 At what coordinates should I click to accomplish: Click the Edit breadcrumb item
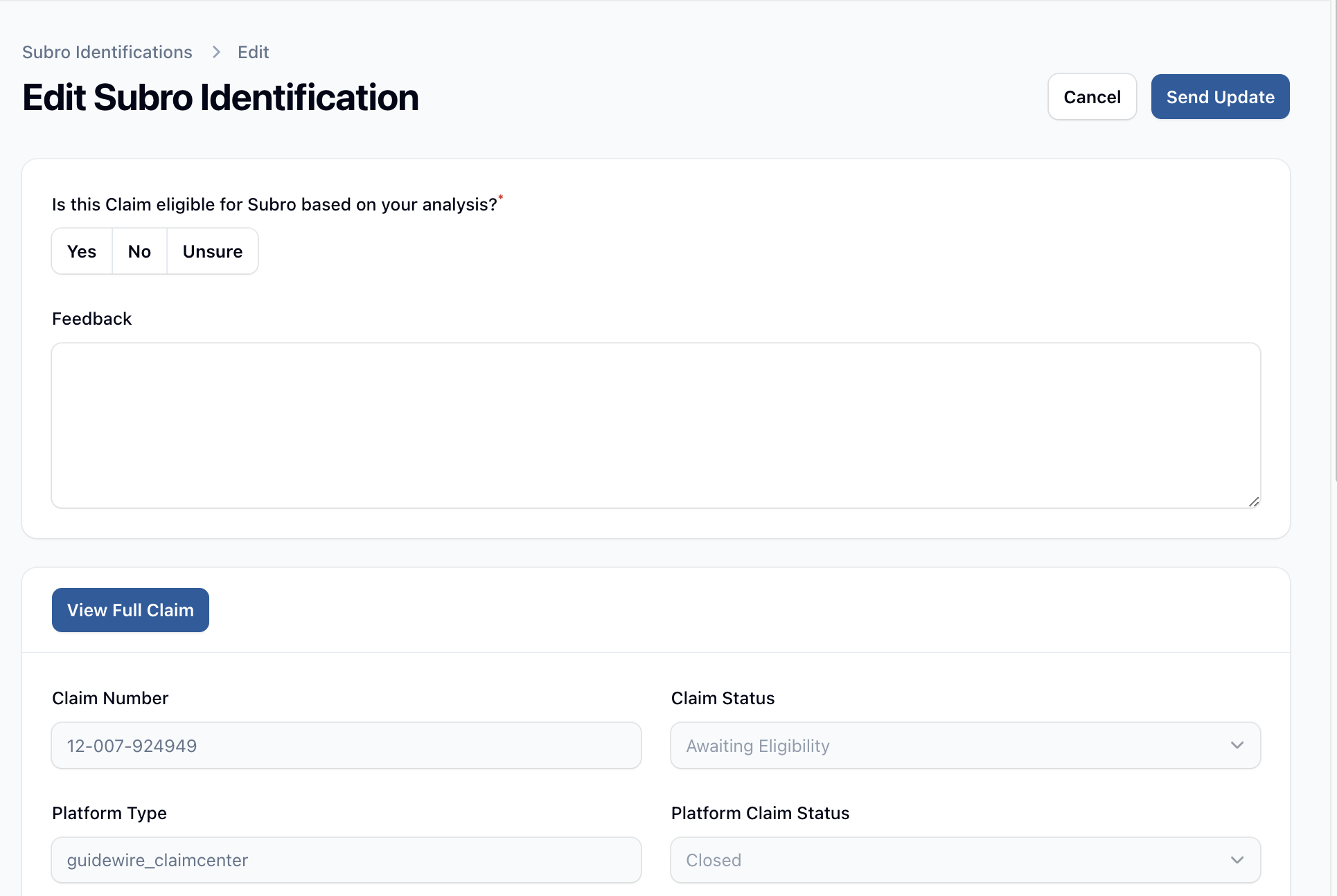[x=253, y=52]
